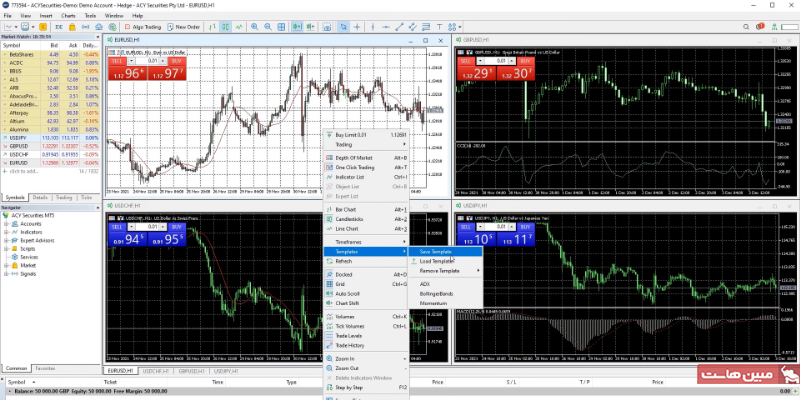Select the text label tool
The width and height of the screenshot is (800, 400).
tap(439, 27)
